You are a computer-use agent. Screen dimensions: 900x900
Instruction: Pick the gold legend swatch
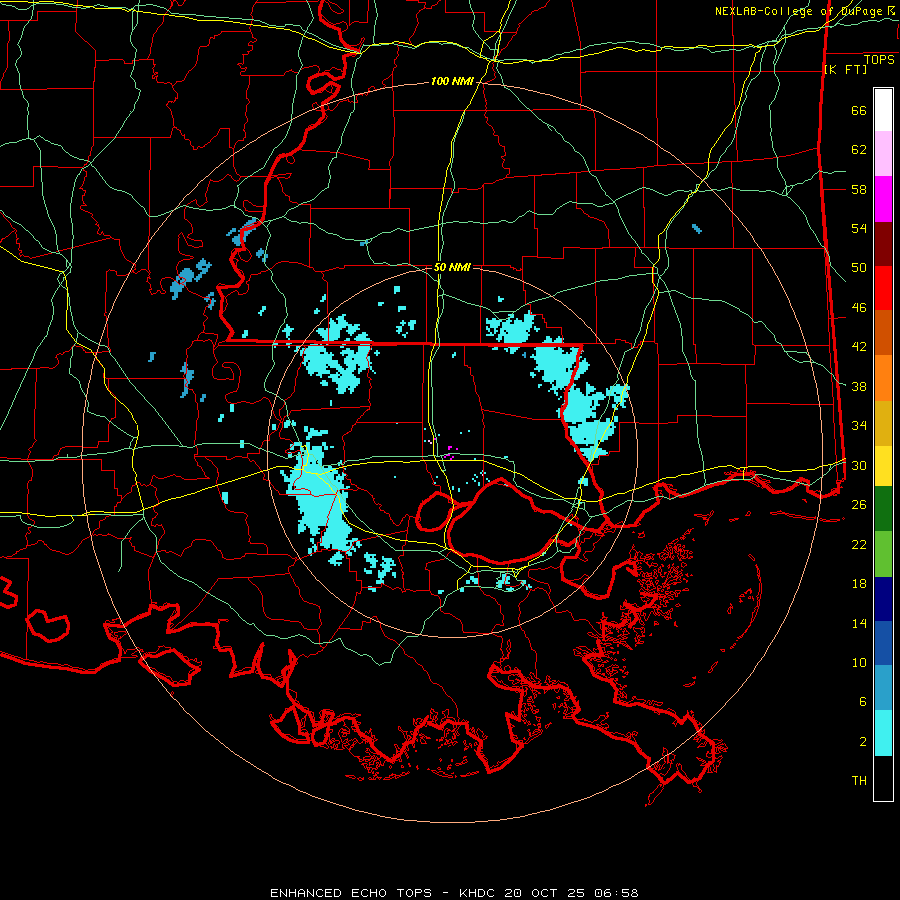883,424
